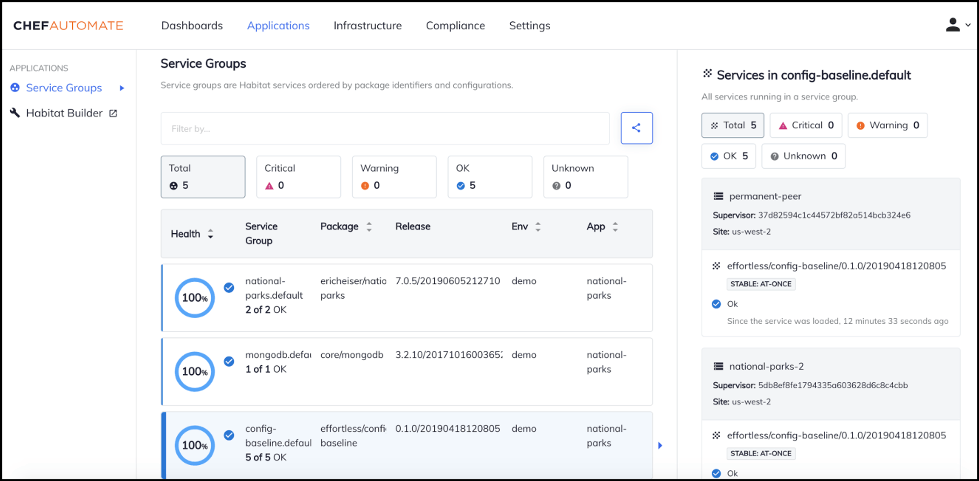The height and width of the screenshot is (481, 979).
Task: Show only OK services in right panel
Action: (728, 156)
